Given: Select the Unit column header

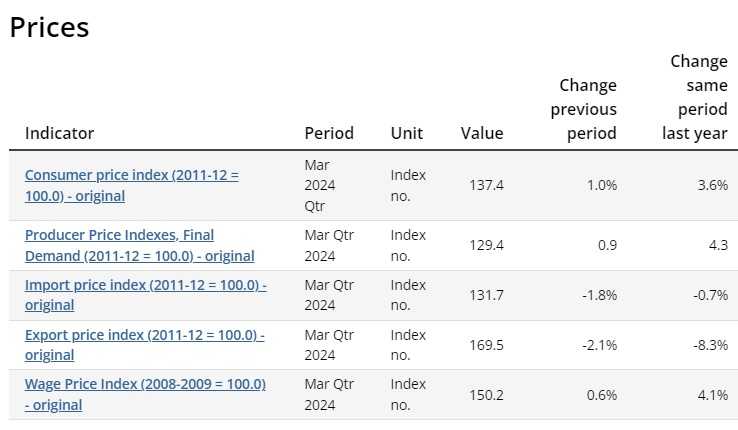Looking at the screenshot, I should coord(407,133).
